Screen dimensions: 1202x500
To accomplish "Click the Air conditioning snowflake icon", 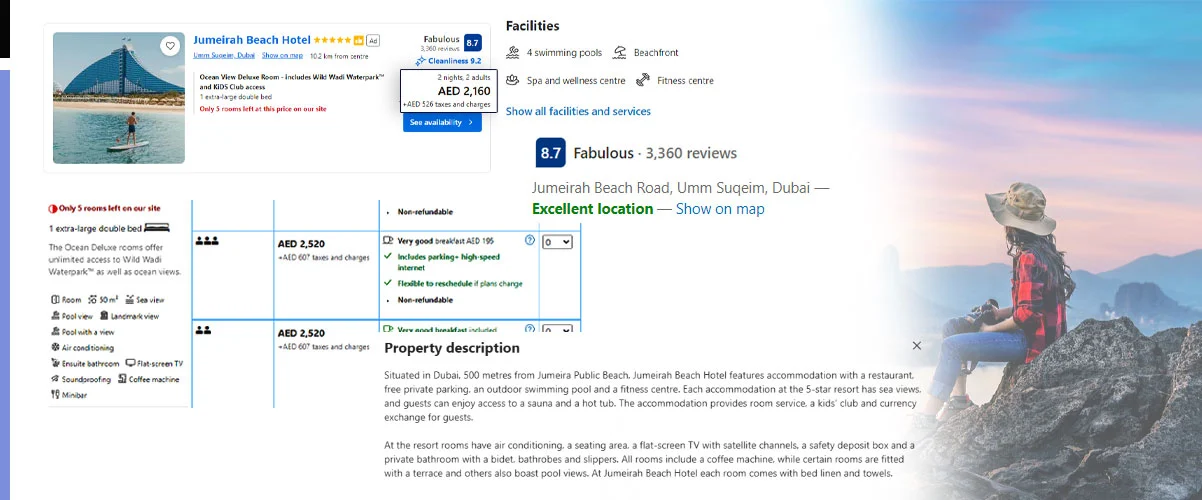I will [x=54, y=347].
